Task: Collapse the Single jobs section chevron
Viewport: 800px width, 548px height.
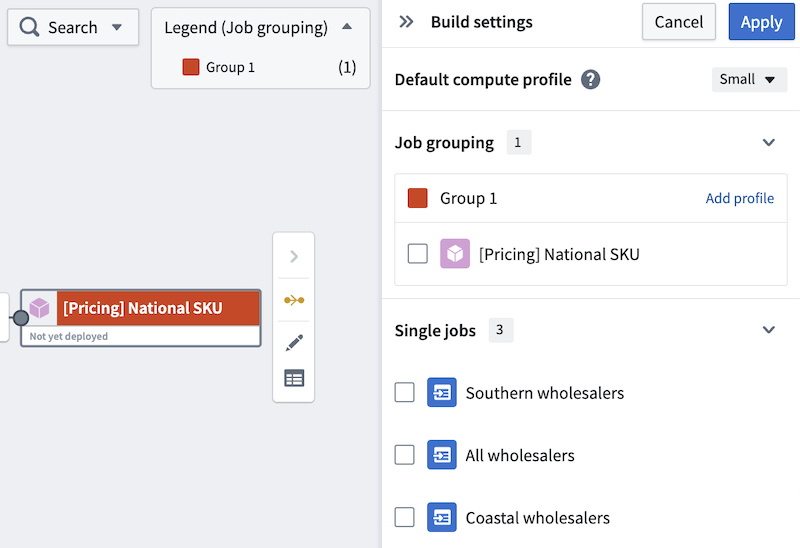Action: coord(768,330)
